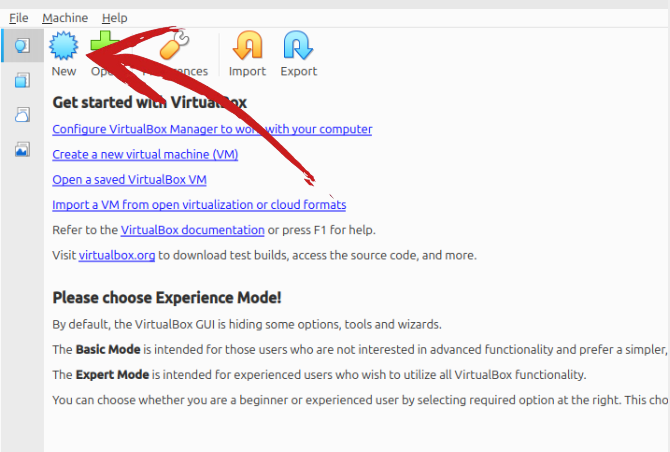Click the blue Export appliance icon
This screenshot has height=452, width=670.
[x=298, y=45]
